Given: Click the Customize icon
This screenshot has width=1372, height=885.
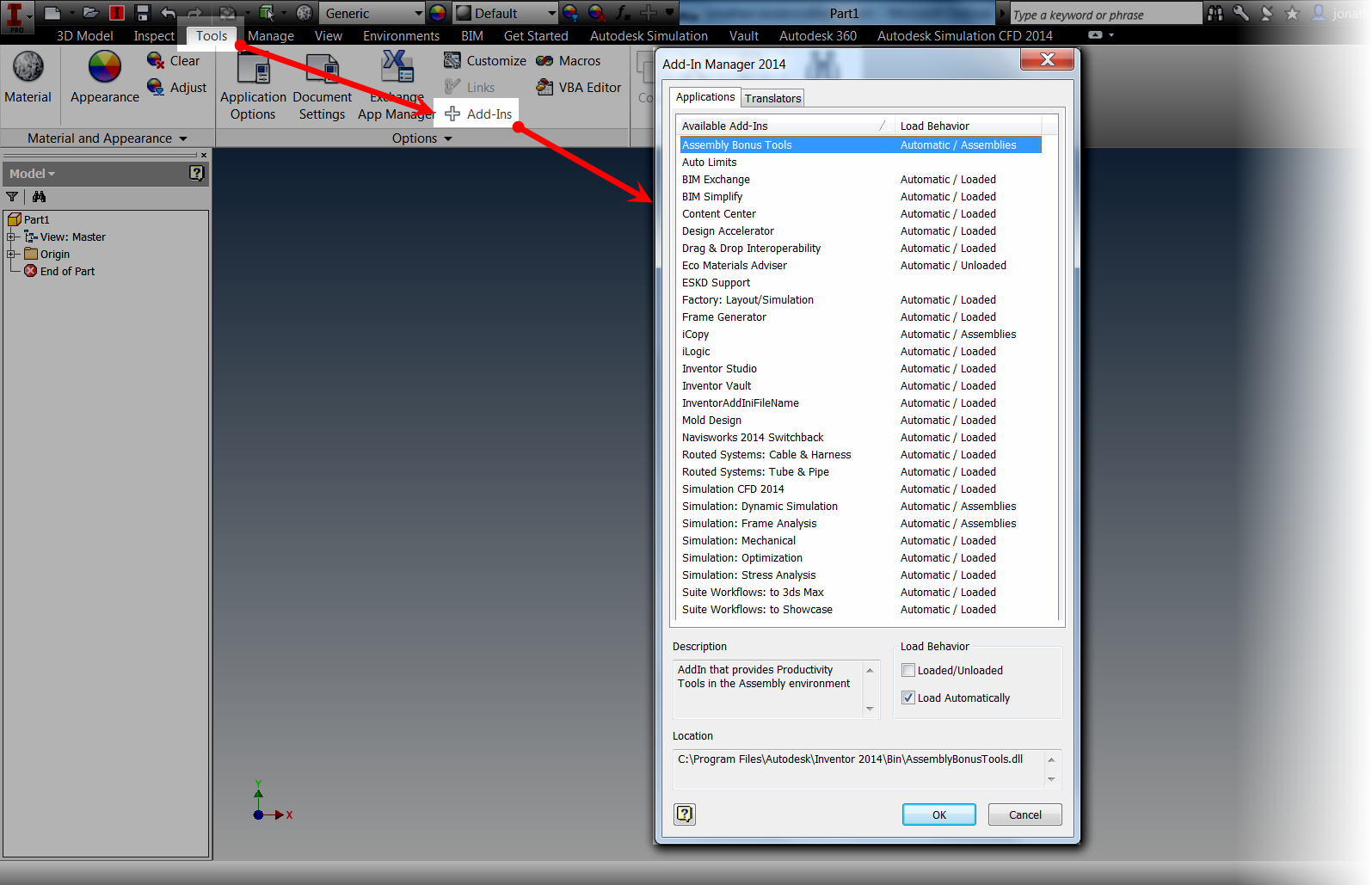Looking at the screenshot, I should click(x=452, y=60).
